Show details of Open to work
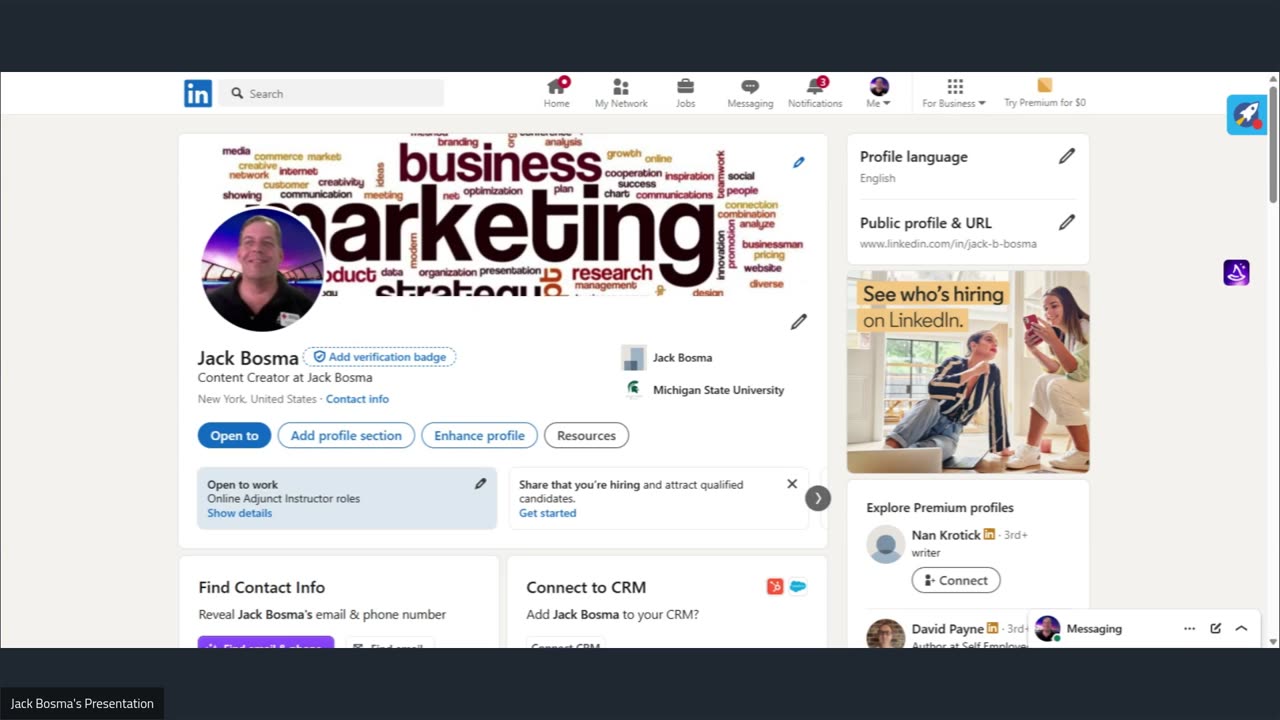The height and width of the screenshot is (720, 1280). (239, 513)
